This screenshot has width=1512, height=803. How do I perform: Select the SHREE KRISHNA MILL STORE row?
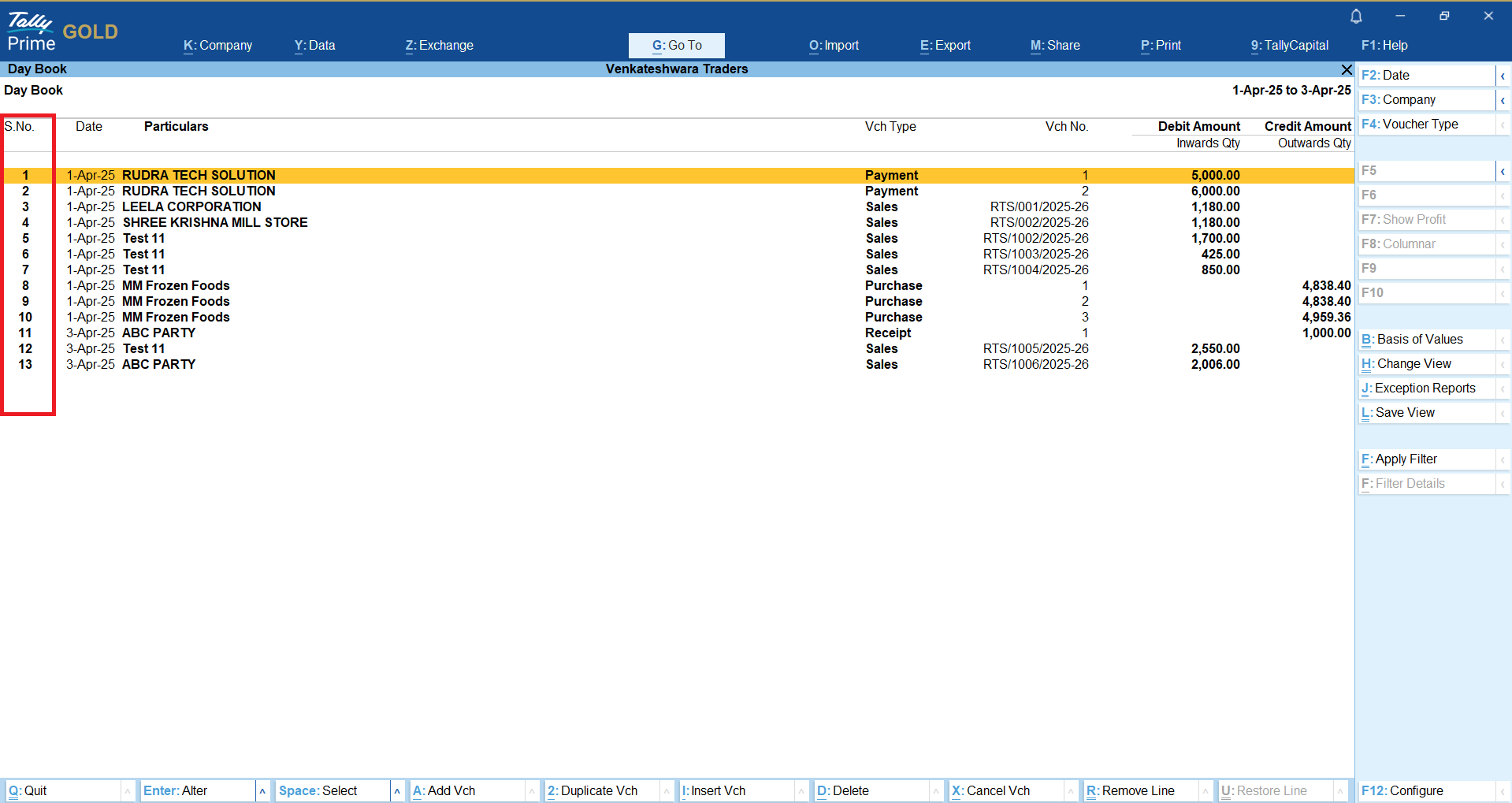tap(214, 223)
